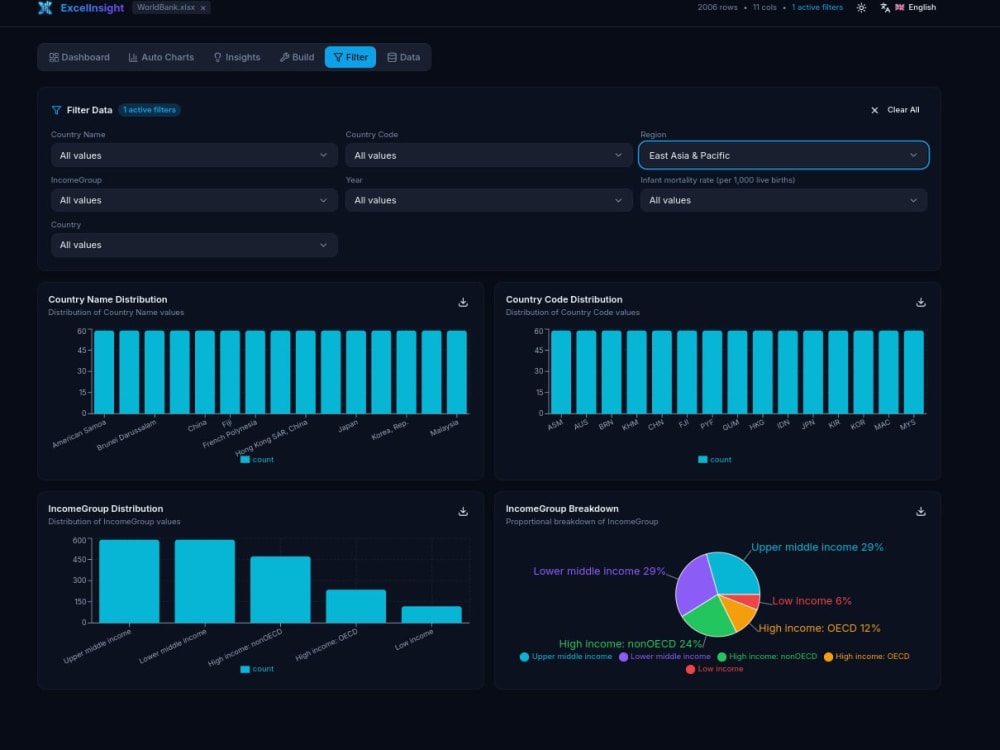This screenshot has width=1000, height=750.
Task: Click count legend in IncomeGroup Distribution chart
Action: (x=257, y=668)
